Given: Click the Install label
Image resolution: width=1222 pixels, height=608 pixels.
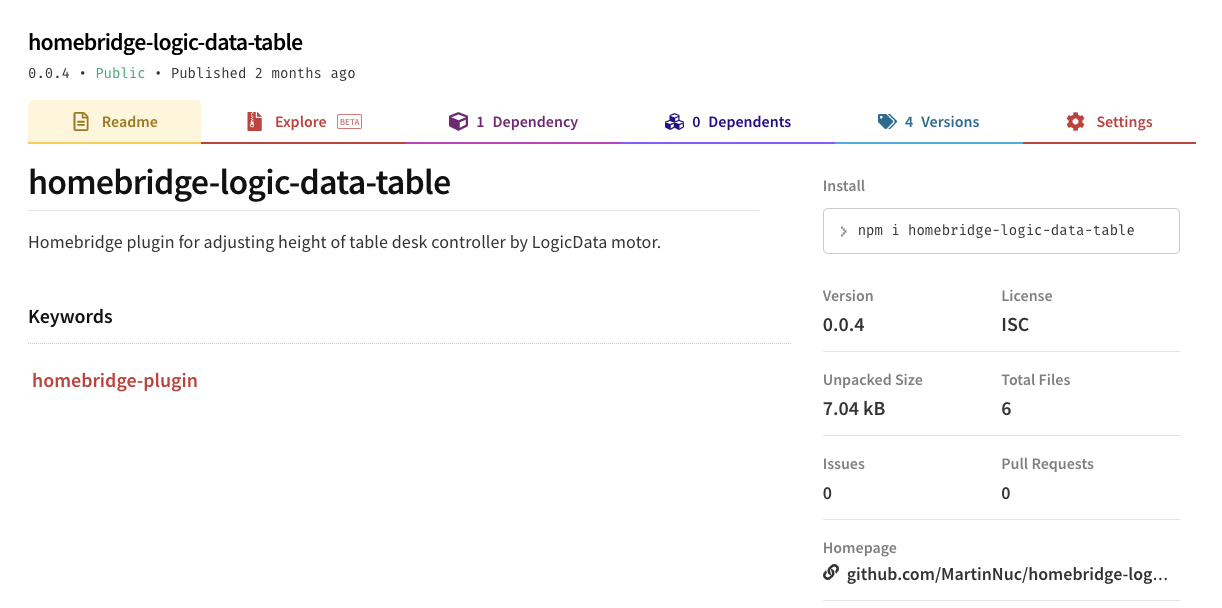Looking at the screenshot, I should point(844,186).
